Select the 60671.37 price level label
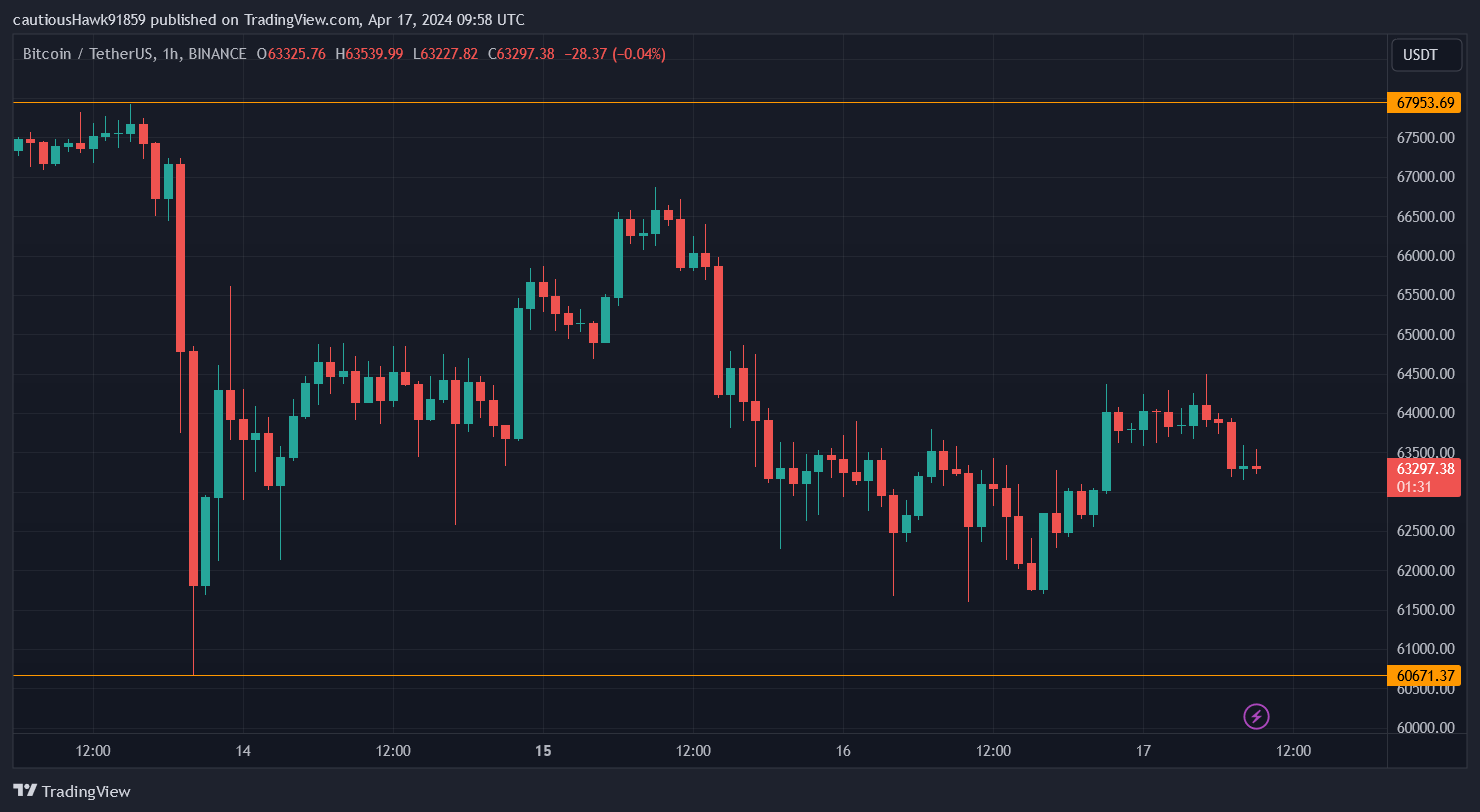 [1424, 675]
